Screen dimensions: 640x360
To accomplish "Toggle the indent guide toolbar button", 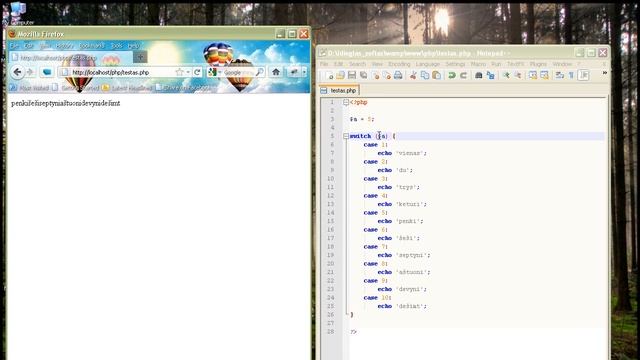I will click(x=584, y=75).
